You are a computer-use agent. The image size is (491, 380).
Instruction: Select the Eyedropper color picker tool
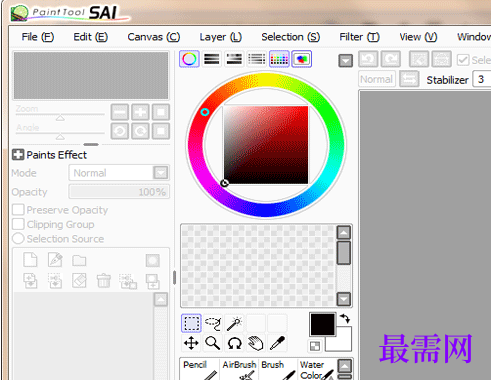[277, 343]
